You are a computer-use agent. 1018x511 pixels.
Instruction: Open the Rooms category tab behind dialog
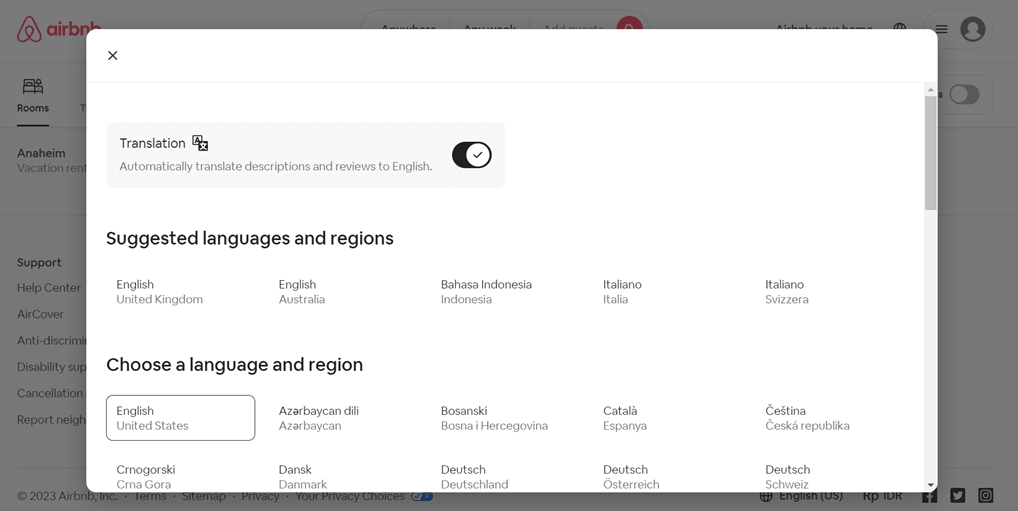pyautogui.click(x=32, y=95)
